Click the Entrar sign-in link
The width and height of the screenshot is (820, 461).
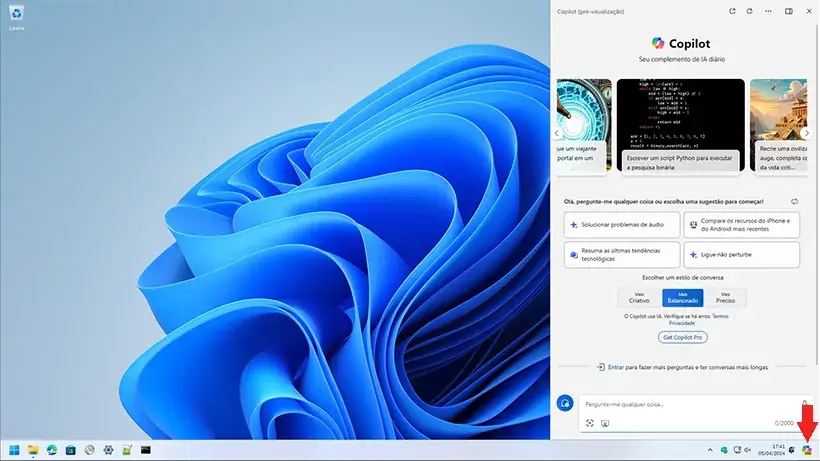click(616, 367)
